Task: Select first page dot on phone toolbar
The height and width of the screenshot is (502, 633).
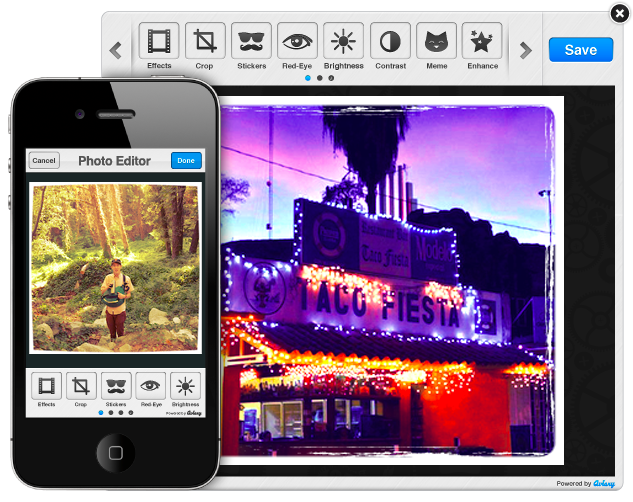Action: (101, 413)
